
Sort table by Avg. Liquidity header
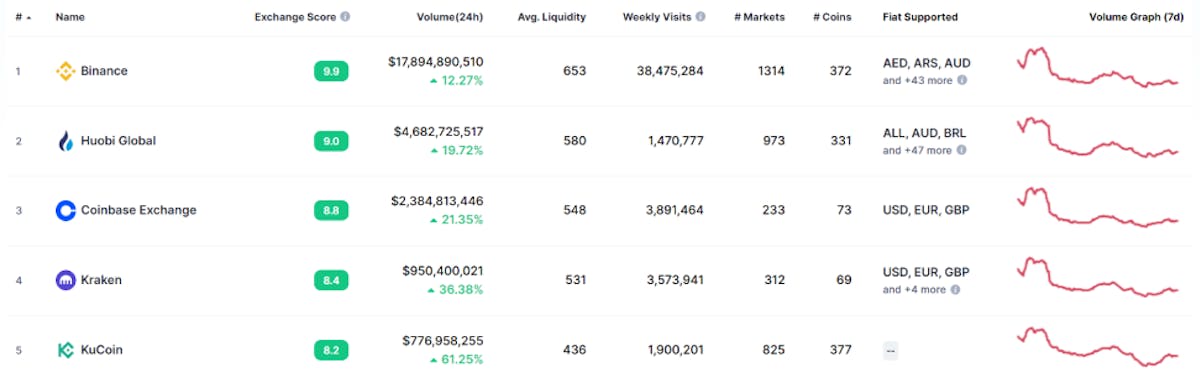click(x=552, y=17)
